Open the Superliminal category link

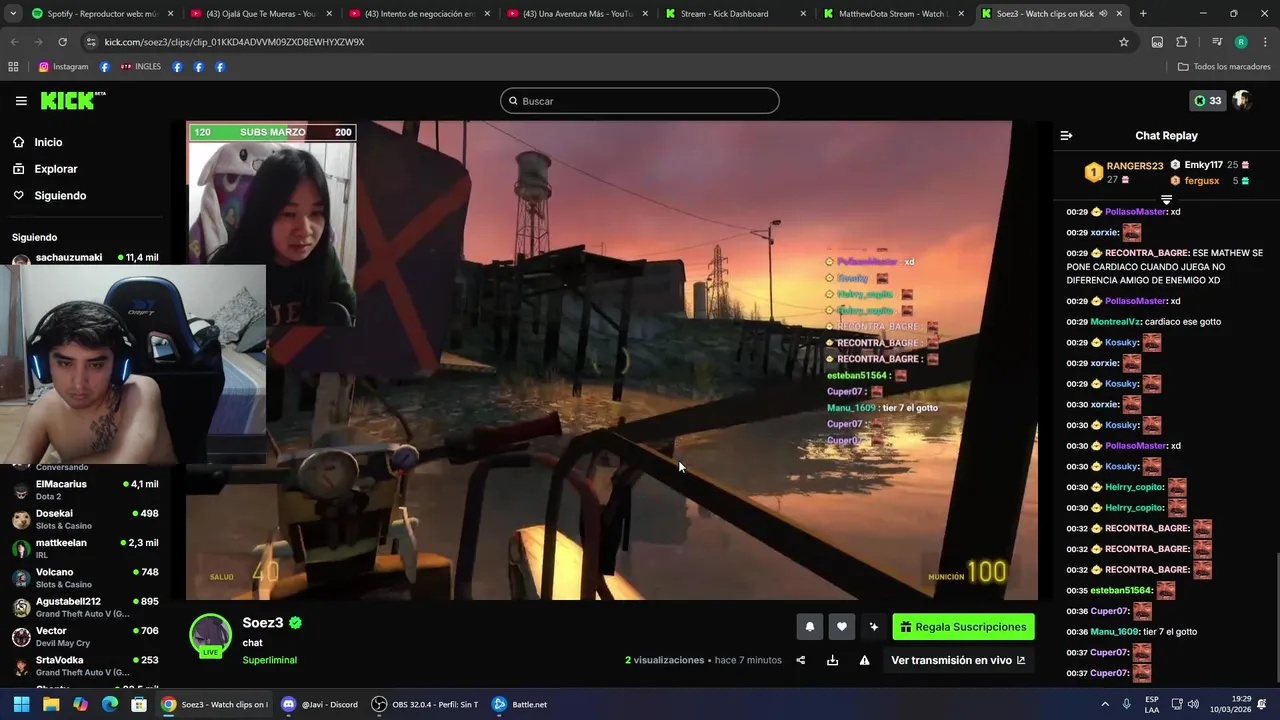pos(269,660)
